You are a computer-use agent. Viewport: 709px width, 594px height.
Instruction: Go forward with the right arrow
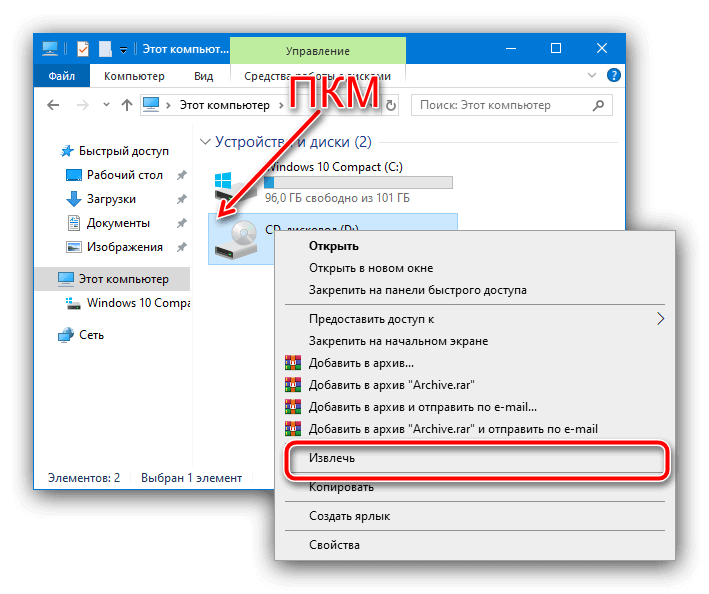83,105
